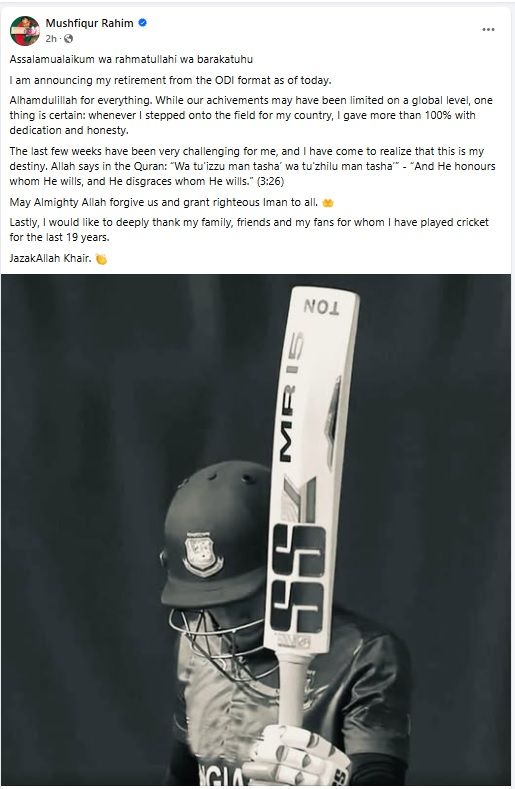Click the Assalamualaikum greeting line

pyautogui.click(x=131, y=59)
